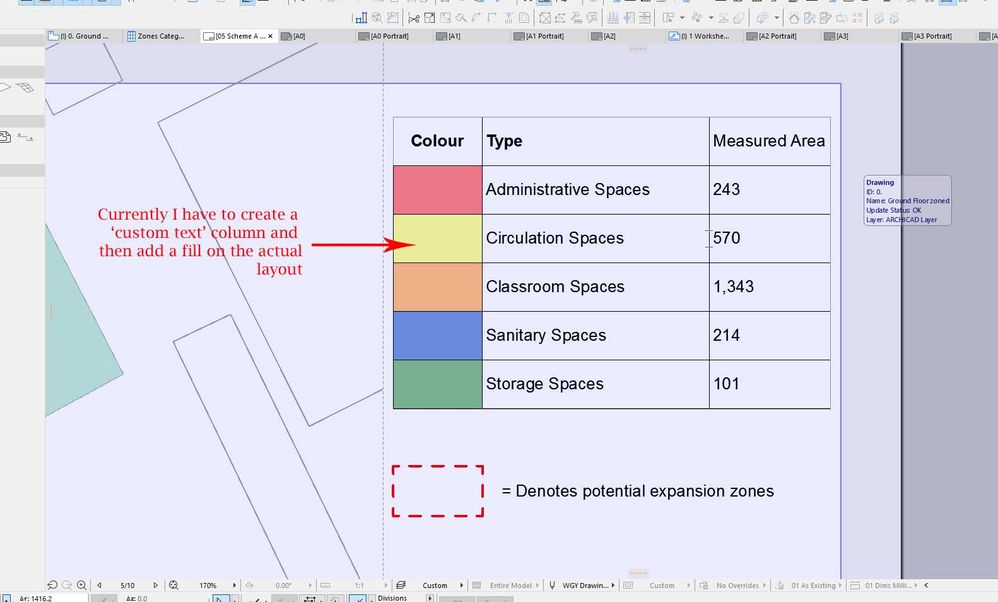Click the magnifying glass zoom icon bottom left

click(x=81, y=585)
